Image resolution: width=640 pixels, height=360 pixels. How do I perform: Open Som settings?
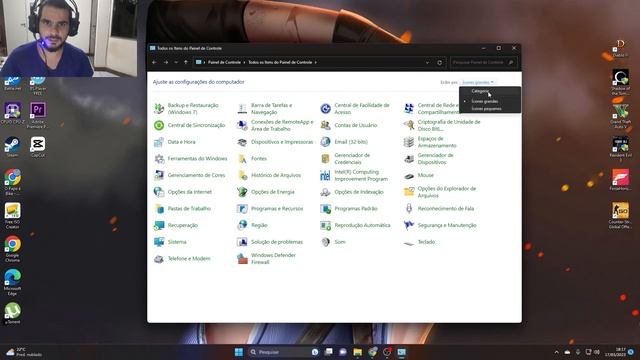[333, 242]
